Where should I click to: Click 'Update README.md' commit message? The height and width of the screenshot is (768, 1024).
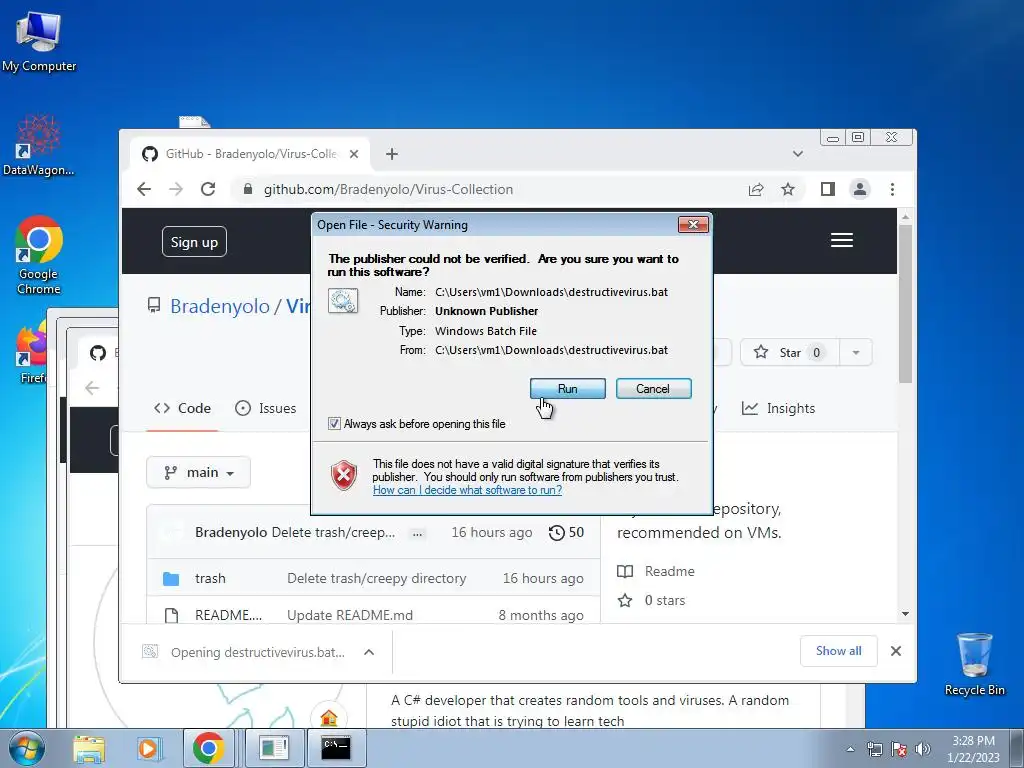click(350, 615)
